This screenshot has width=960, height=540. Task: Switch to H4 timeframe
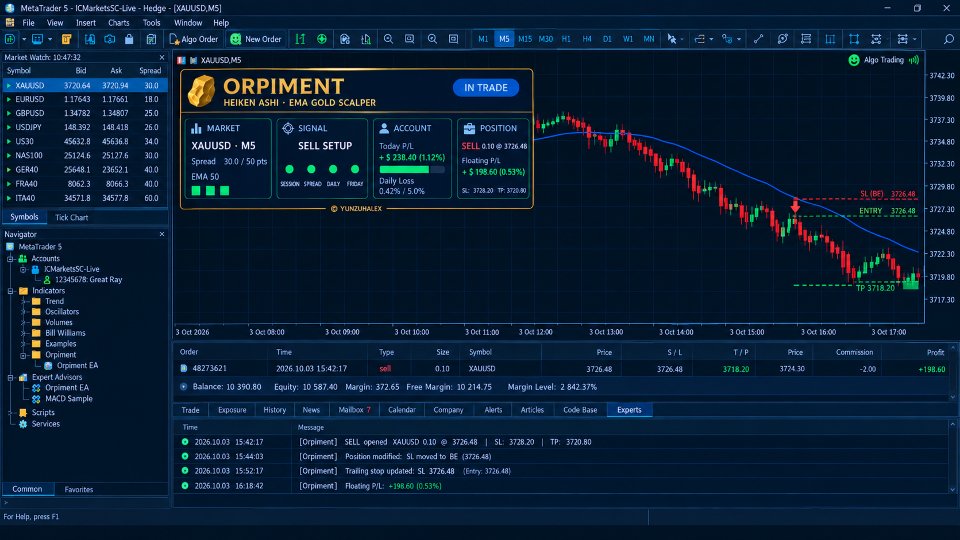tap(587, 39)
